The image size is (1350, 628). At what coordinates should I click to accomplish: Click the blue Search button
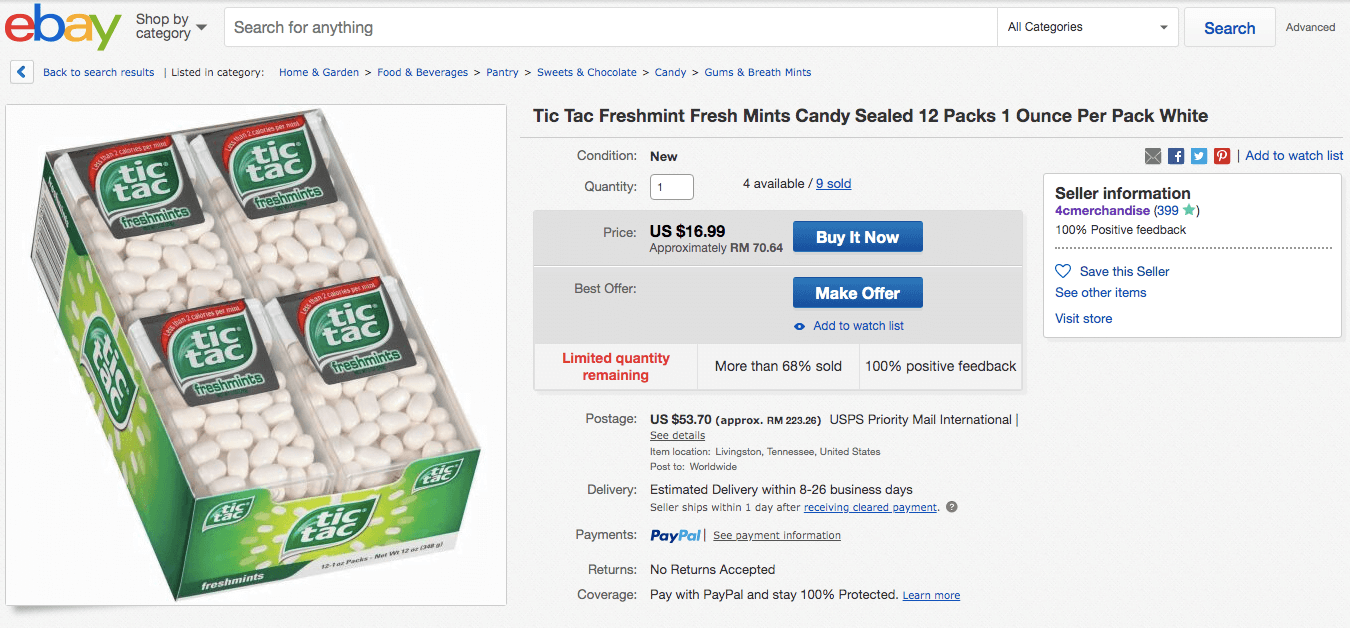[1229, 28]
